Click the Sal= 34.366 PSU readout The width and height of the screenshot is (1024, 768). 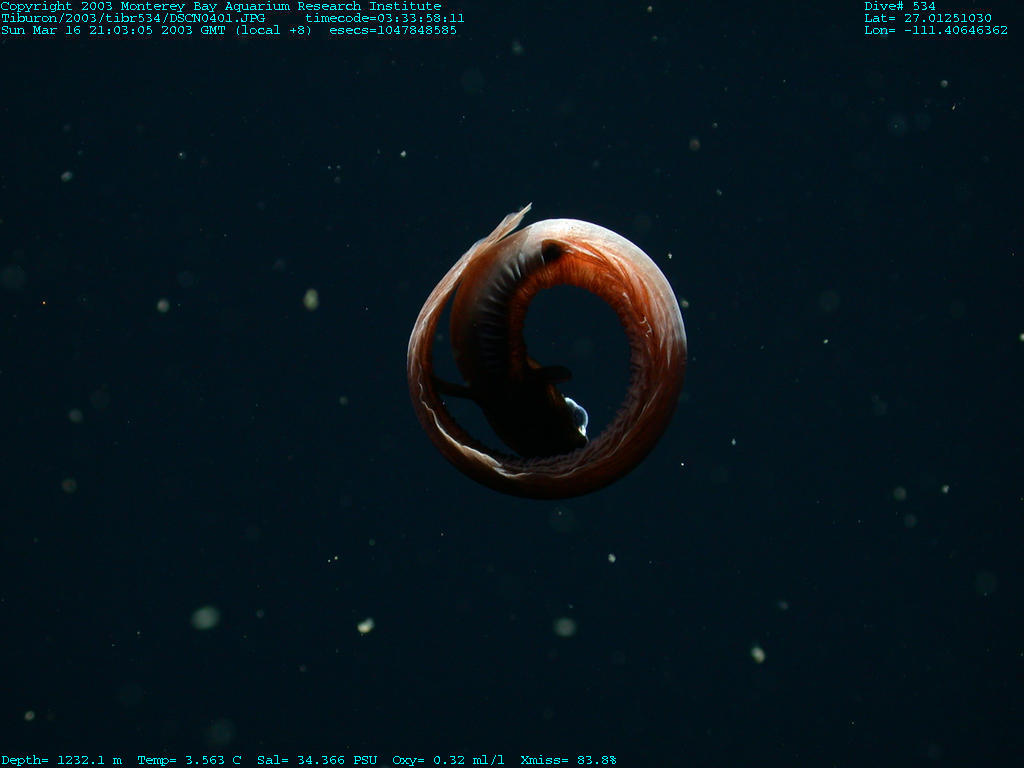317,760
